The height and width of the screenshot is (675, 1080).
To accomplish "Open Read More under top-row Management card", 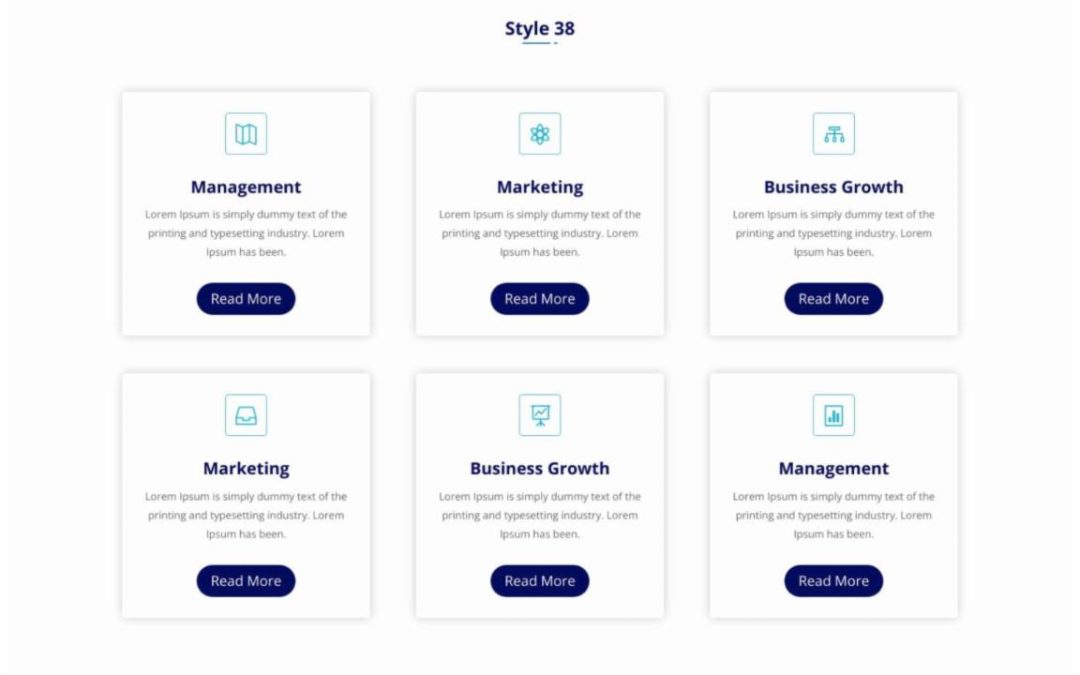I will click(x=246, y=299).
